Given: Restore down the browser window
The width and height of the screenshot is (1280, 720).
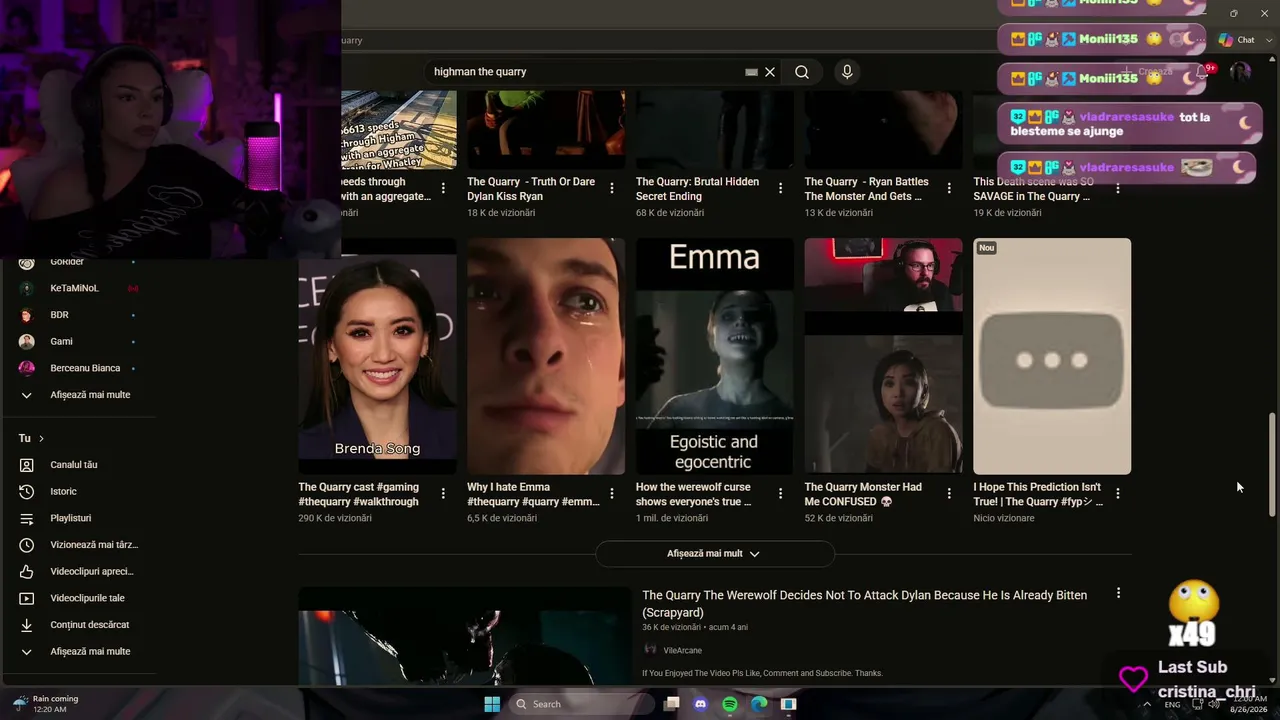Looking at the screenshot, I should (1233, 13).
